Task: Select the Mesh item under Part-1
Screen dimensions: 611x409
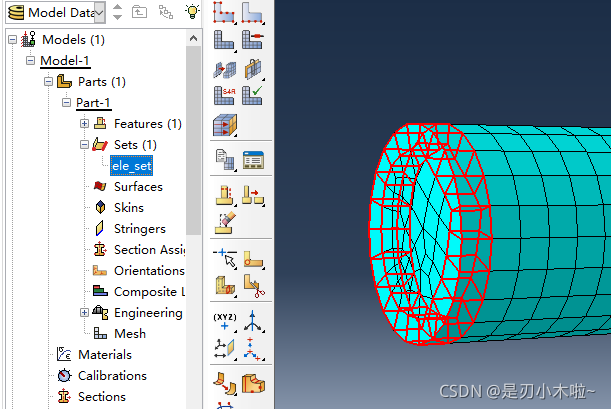Action: pos(129,334)
